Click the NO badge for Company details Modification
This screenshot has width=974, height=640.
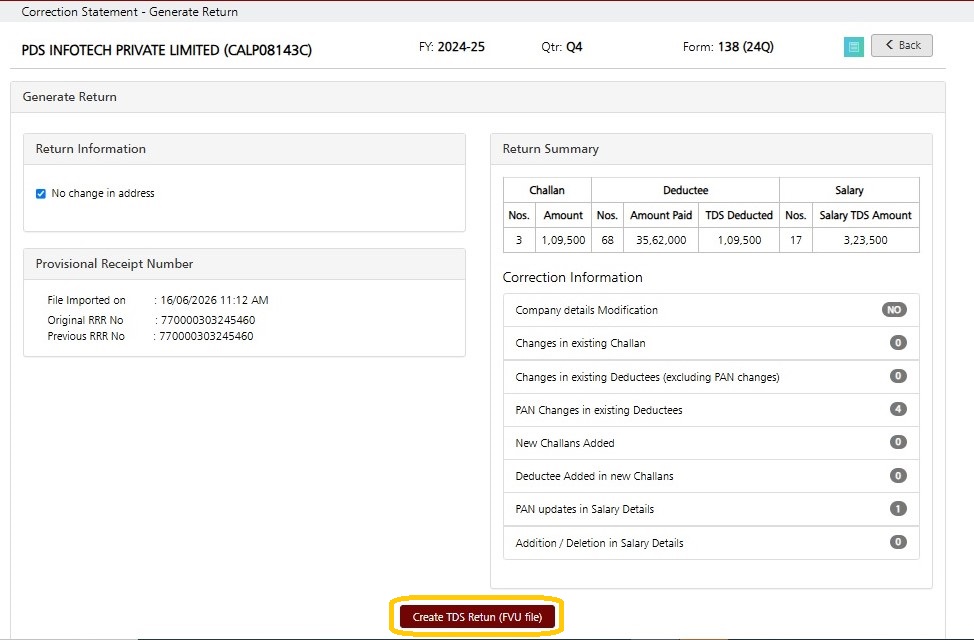(894, 309)
